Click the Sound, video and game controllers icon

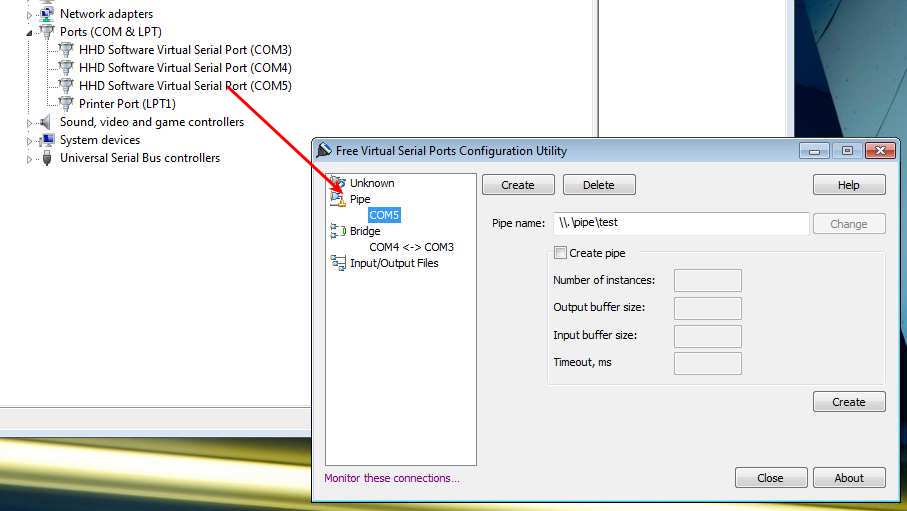pos(45,122)
